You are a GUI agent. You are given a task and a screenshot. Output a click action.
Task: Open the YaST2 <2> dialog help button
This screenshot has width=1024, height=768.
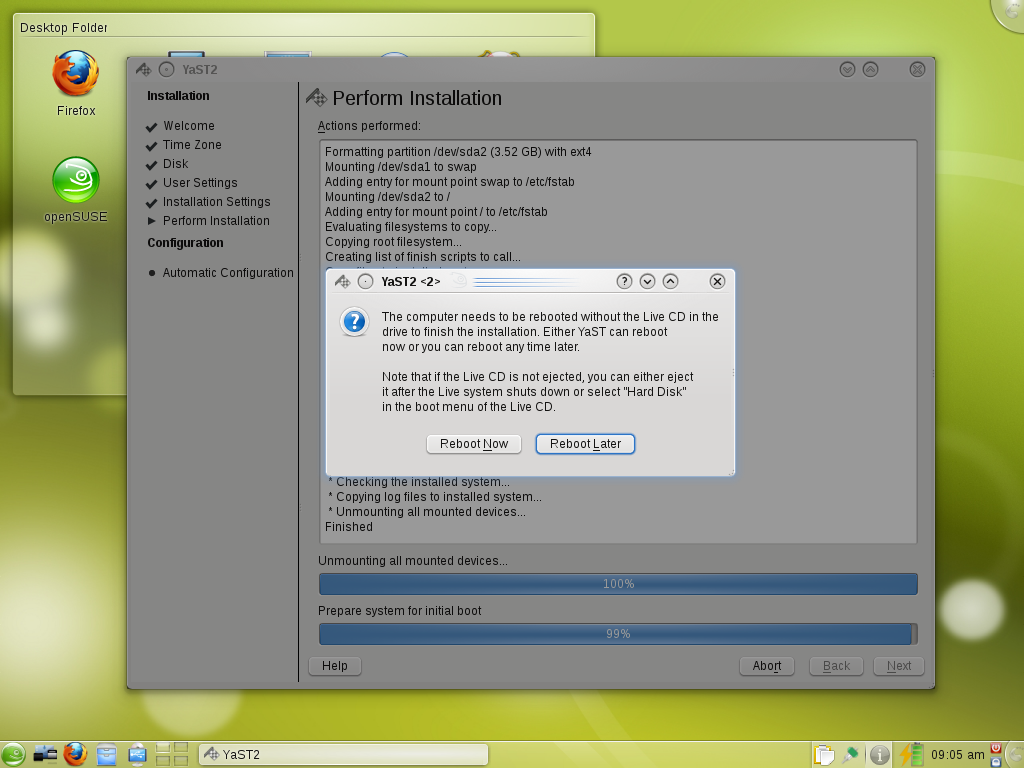click(624, 281)
